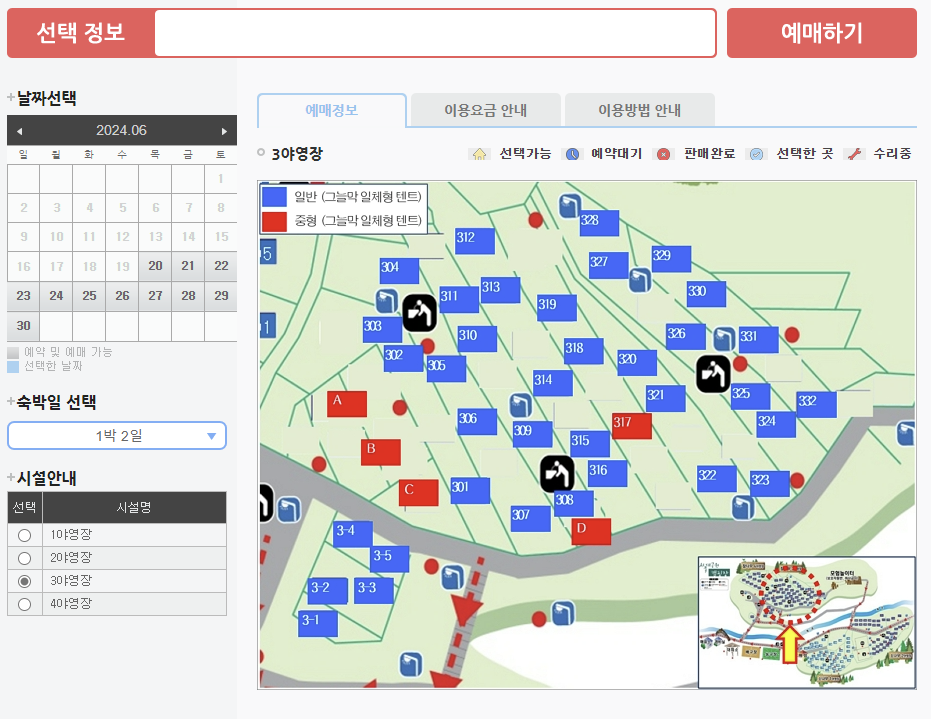Image resolution: width=931 pixels, height=719 pixels.
Task: Select campsite 301 on the map
Action: [470, 490]
